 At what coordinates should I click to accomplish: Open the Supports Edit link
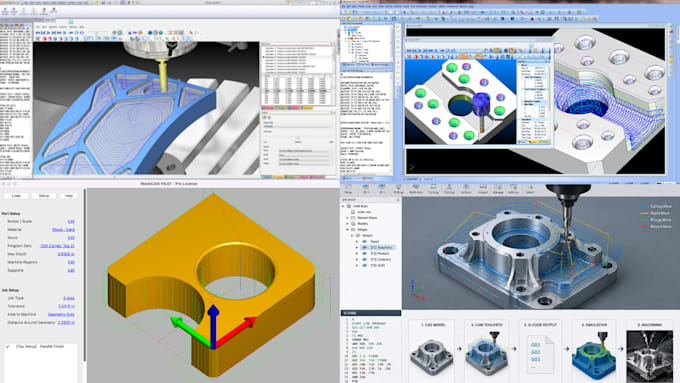(x=71, y=270)
